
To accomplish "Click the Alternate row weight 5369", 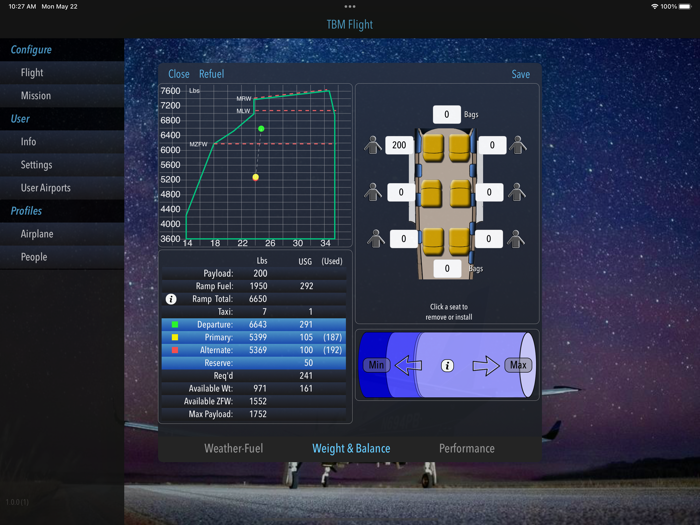I will [x=258, y=350].
